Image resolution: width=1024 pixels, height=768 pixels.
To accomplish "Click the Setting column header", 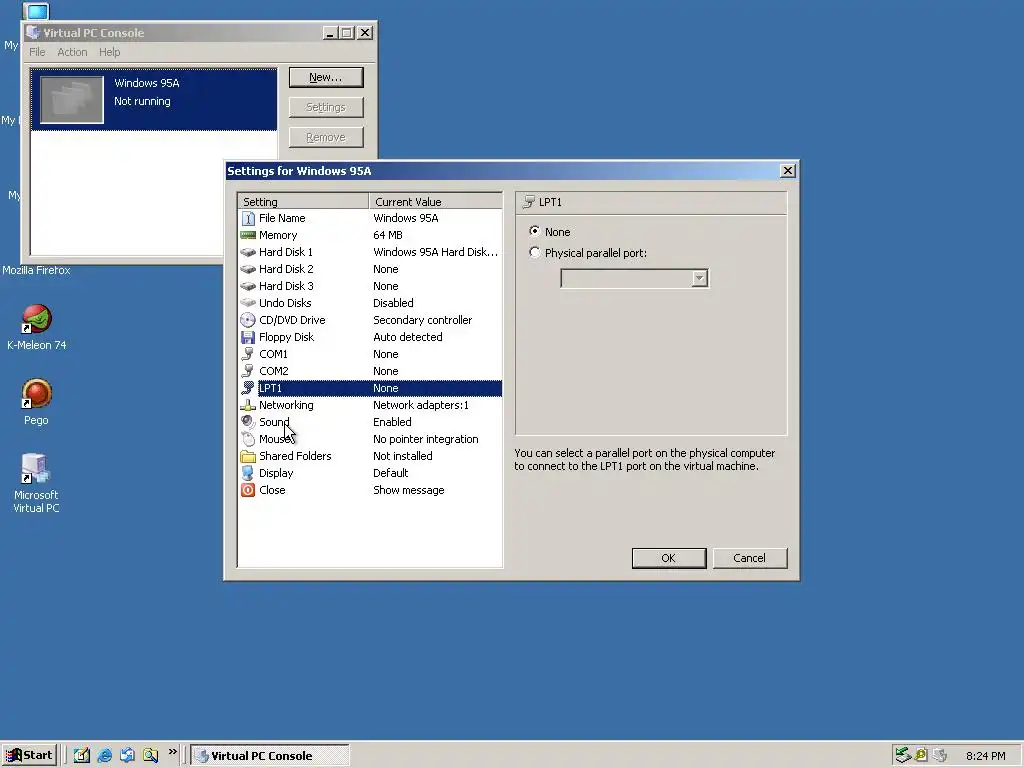I will pos(303,202).
